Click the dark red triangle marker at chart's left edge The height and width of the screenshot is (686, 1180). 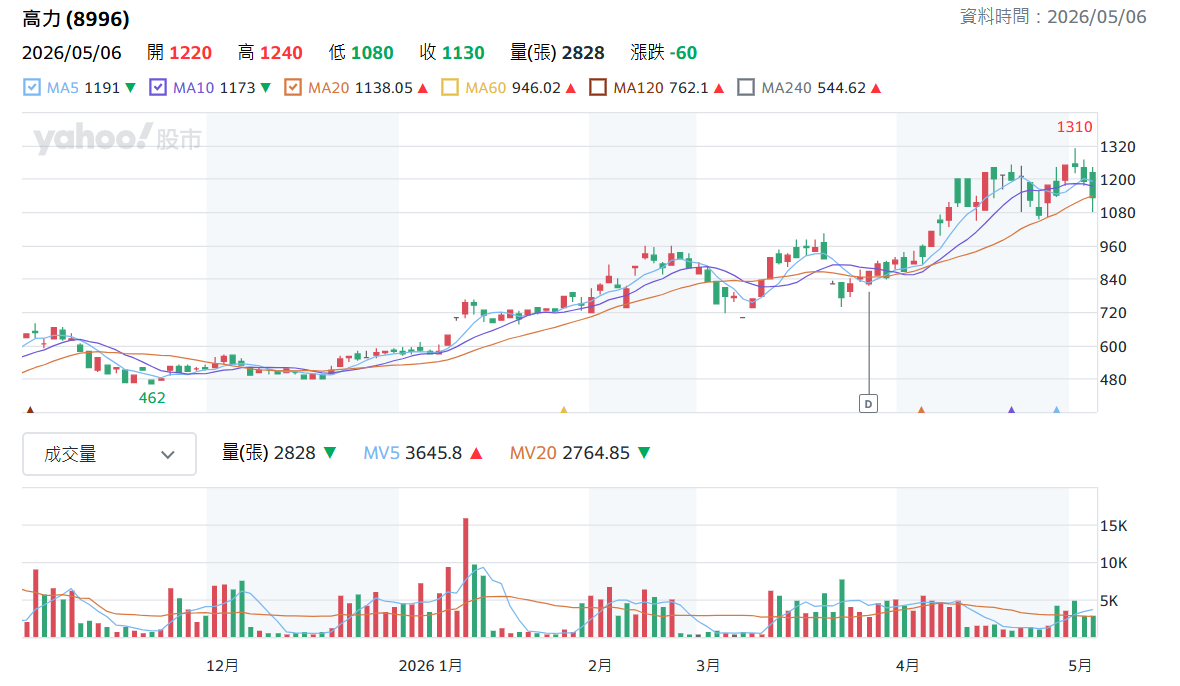(x=30, y=410)
